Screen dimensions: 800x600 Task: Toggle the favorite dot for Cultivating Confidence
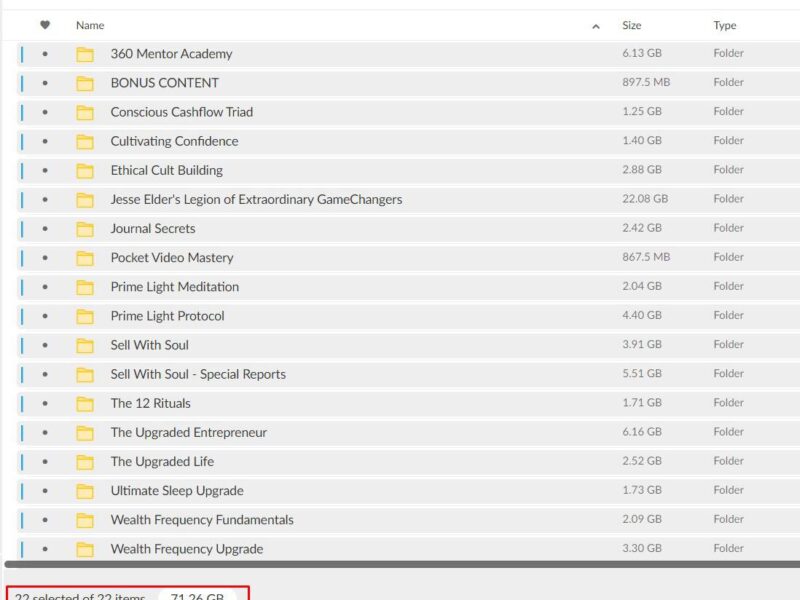tap(45, 141)
